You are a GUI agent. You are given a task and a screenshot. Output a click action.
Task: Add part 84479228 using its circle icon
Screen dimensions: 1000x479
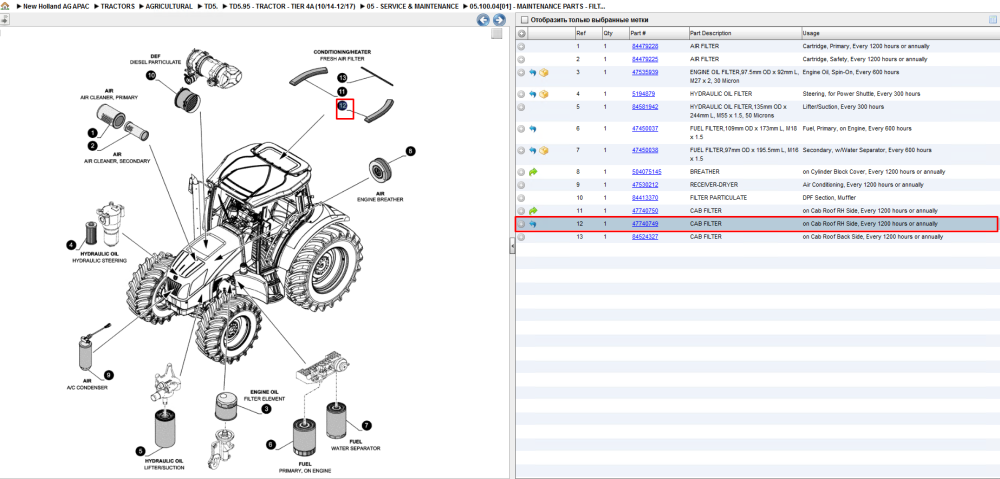522,47
